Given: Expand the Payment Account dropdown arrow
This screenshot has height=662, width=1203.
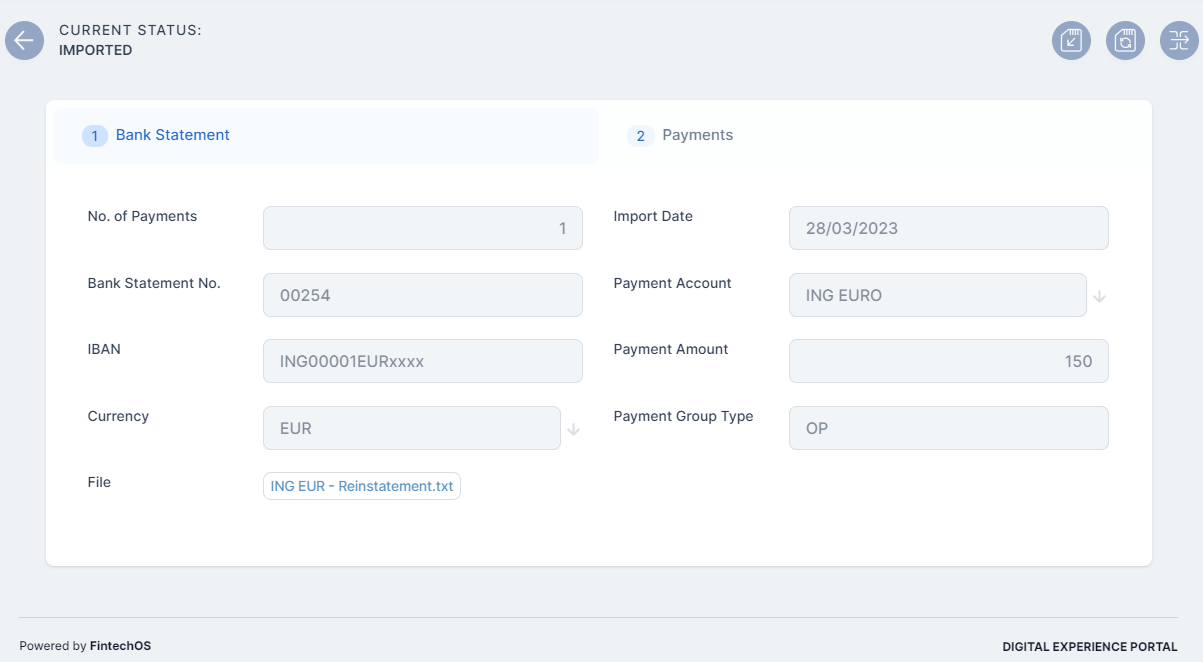Looking at the screenshot, I should [1100, 296].
